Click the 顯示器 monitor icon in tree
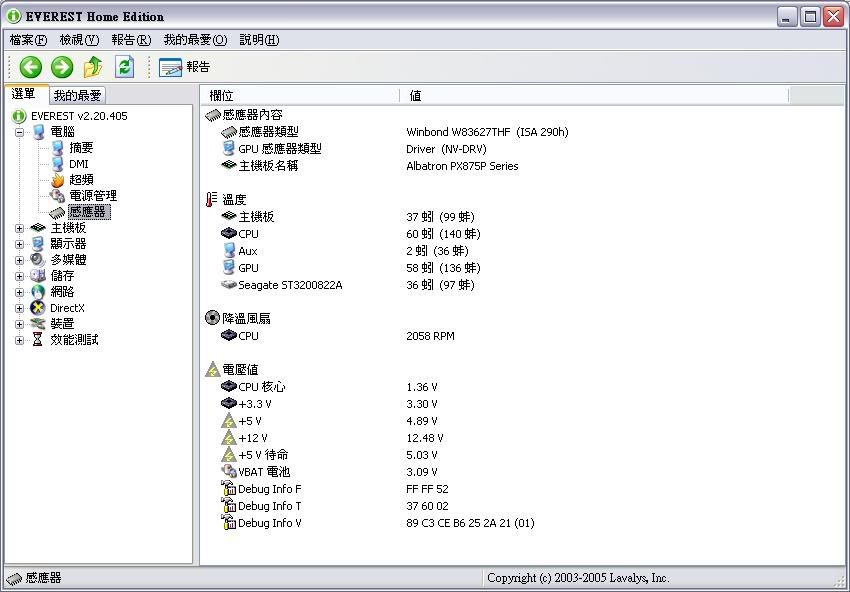 click(x=38, y=244)
